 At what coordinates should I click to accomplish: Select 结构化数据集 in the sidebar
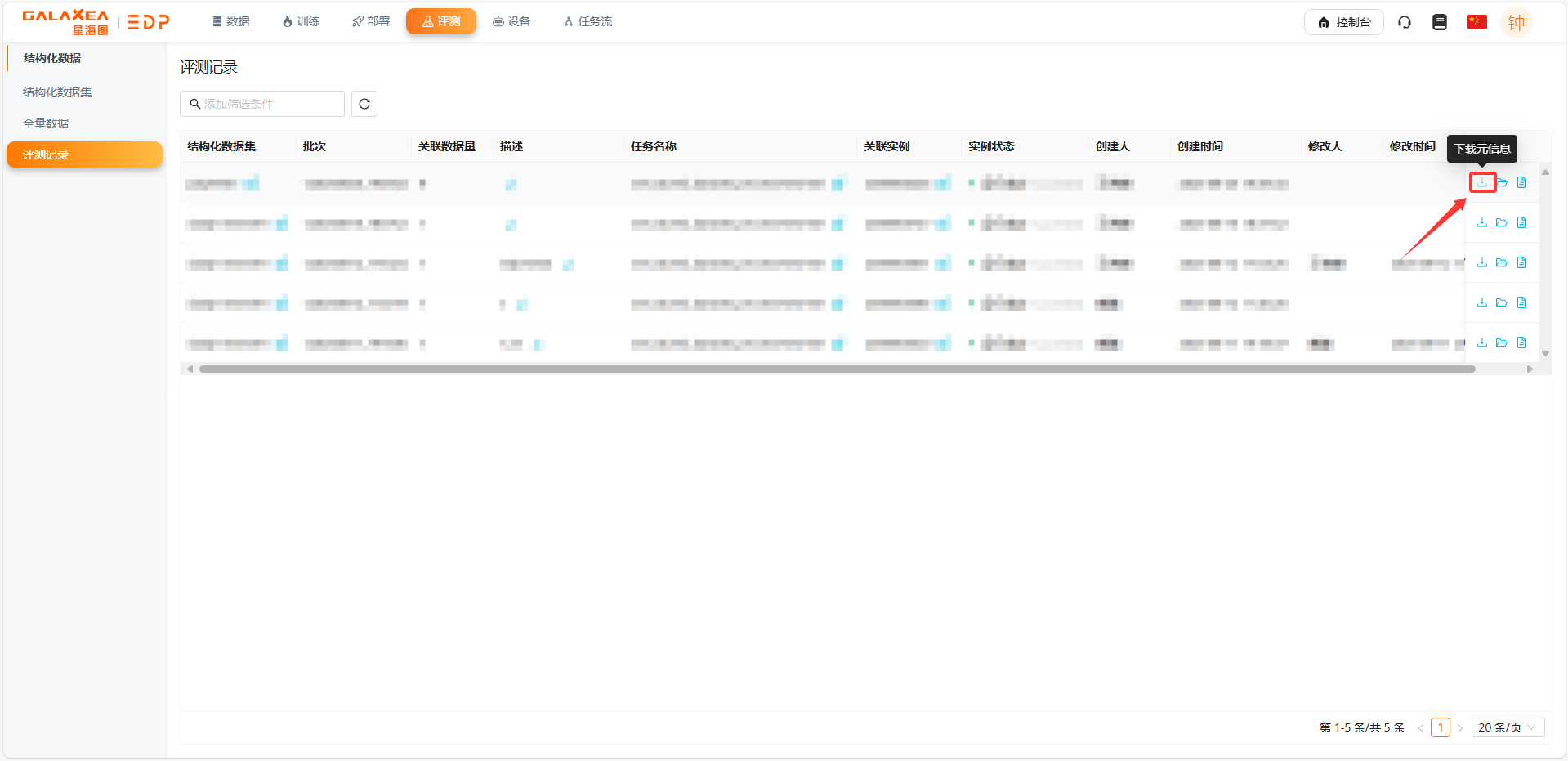[57, 92]
